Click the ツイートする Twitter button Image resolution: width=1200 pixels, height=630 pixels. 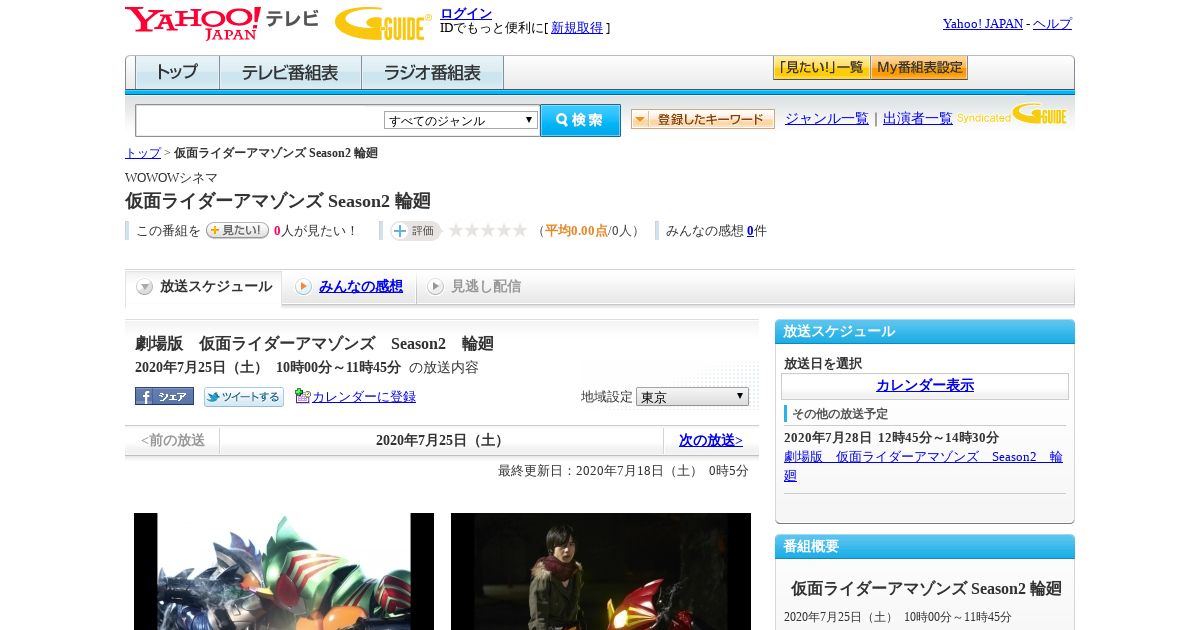tap(244, 396)
